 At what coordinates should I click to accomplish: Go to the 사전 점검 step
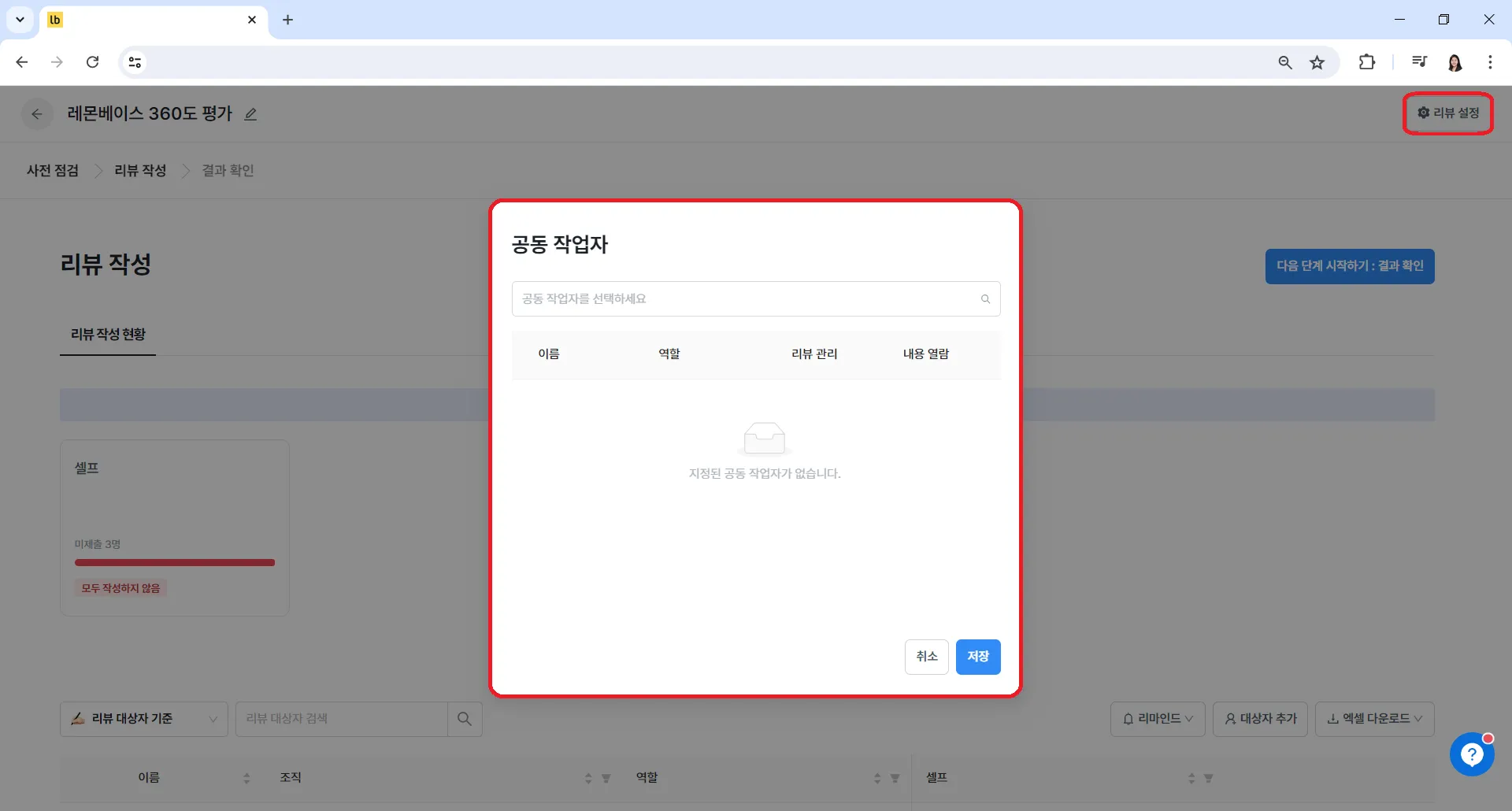click(53, 171)
